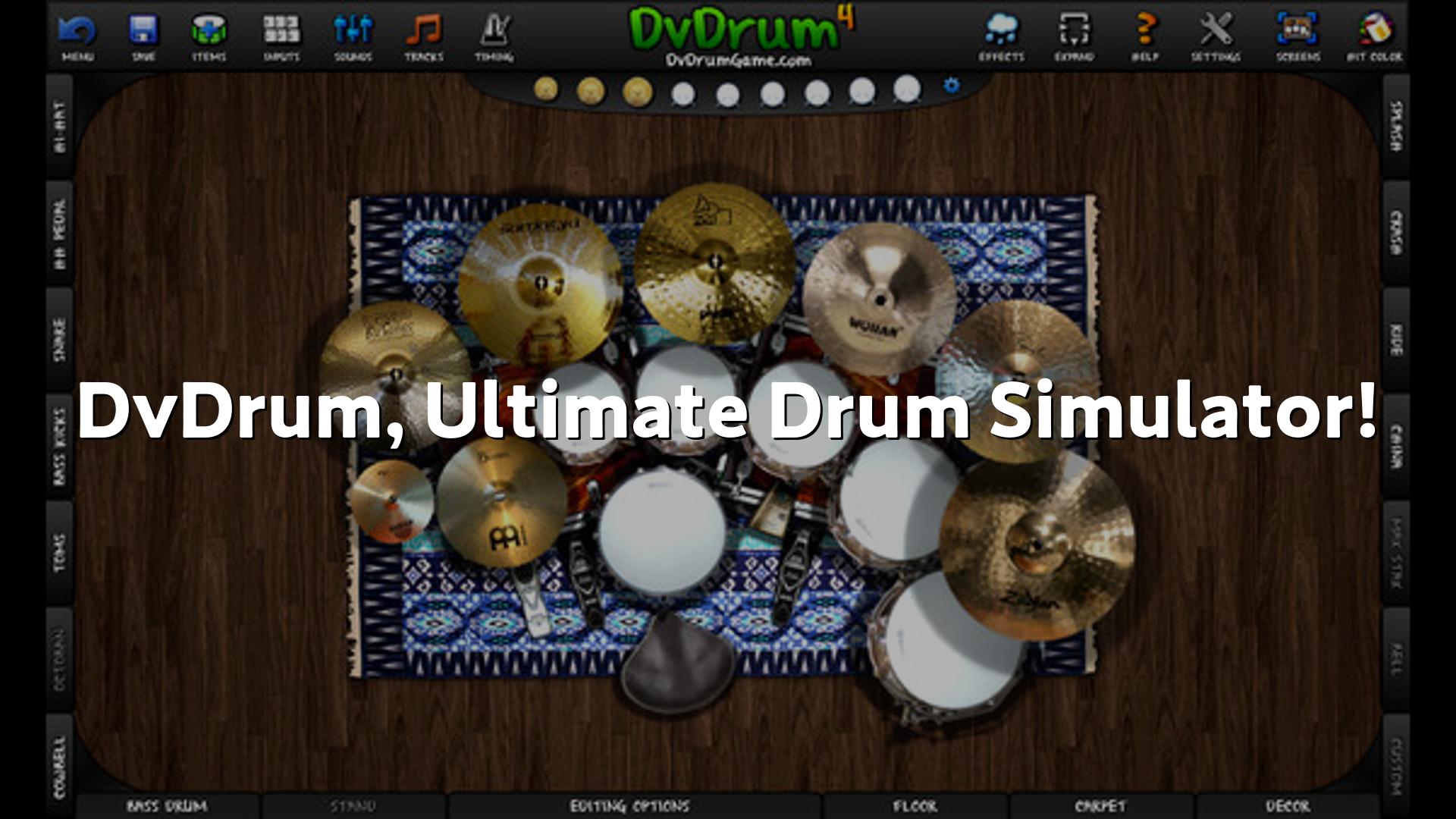Select the Carpet tab at bottom

1101,806
